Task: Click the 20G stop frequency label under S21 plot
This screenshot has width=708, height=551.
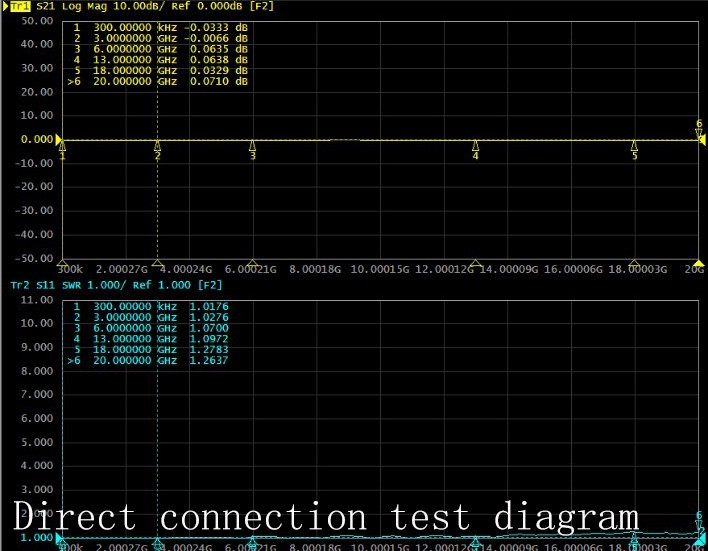Action: (694, 270)
